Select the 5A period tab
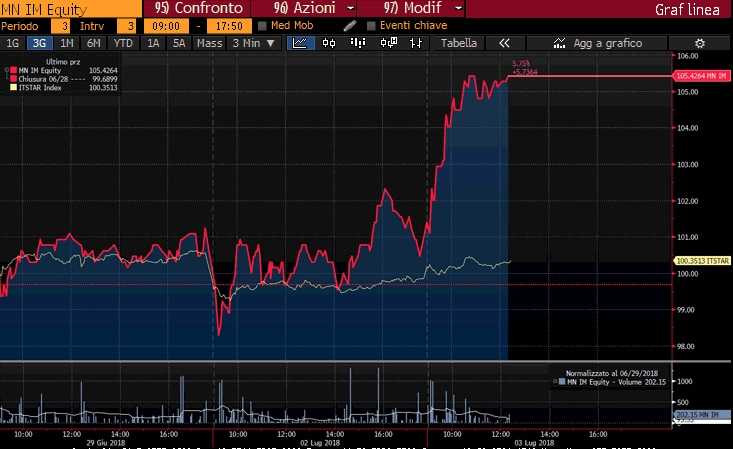Viewport: 733px width, 449px height. 179,43
